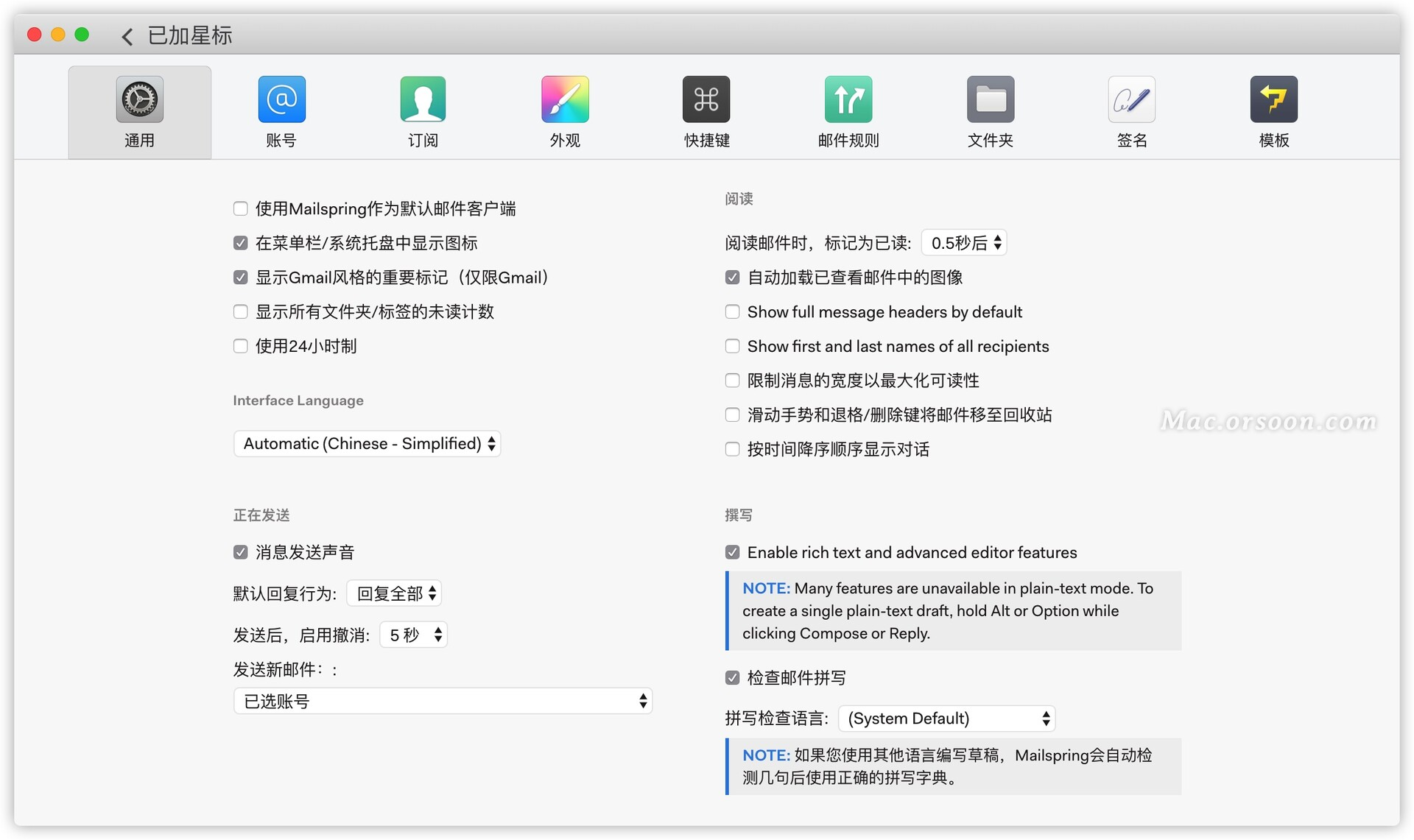The width and height of the screenshot is (1414, 840).
Task: Click the 快捷键 shortcuts icon
Action: pyautogui.click(x=706, y=110)
